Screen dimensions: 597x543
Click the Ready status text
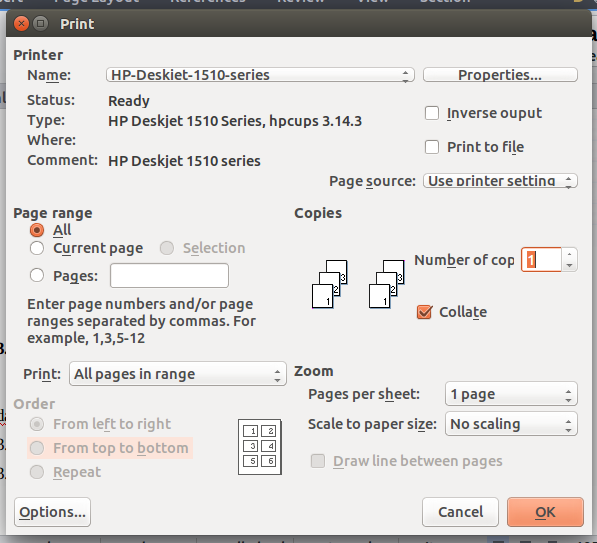point(129,101)
